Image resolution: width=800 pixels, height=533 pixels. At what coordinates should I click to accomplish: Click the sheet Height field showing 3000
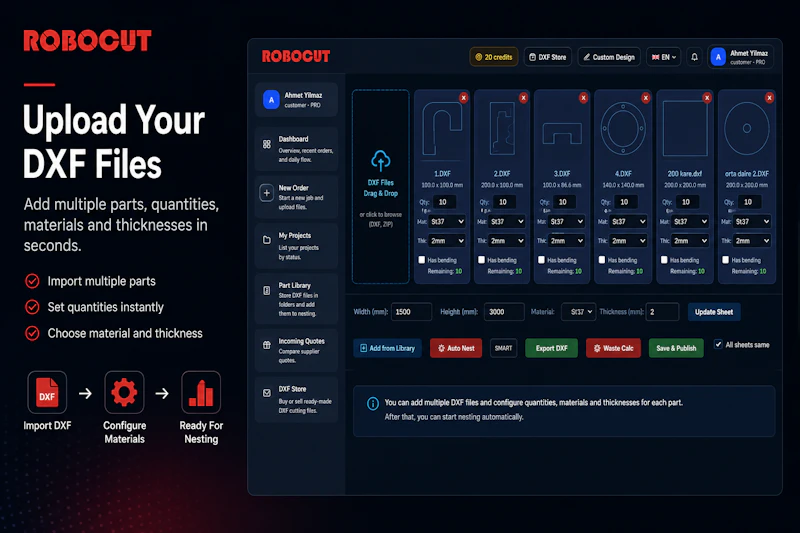[504, 312]
